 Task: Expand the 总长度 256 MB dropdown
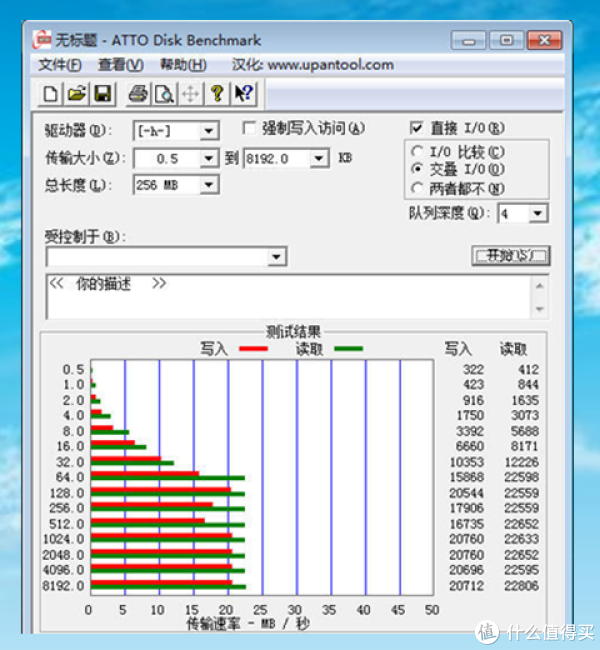209,185
